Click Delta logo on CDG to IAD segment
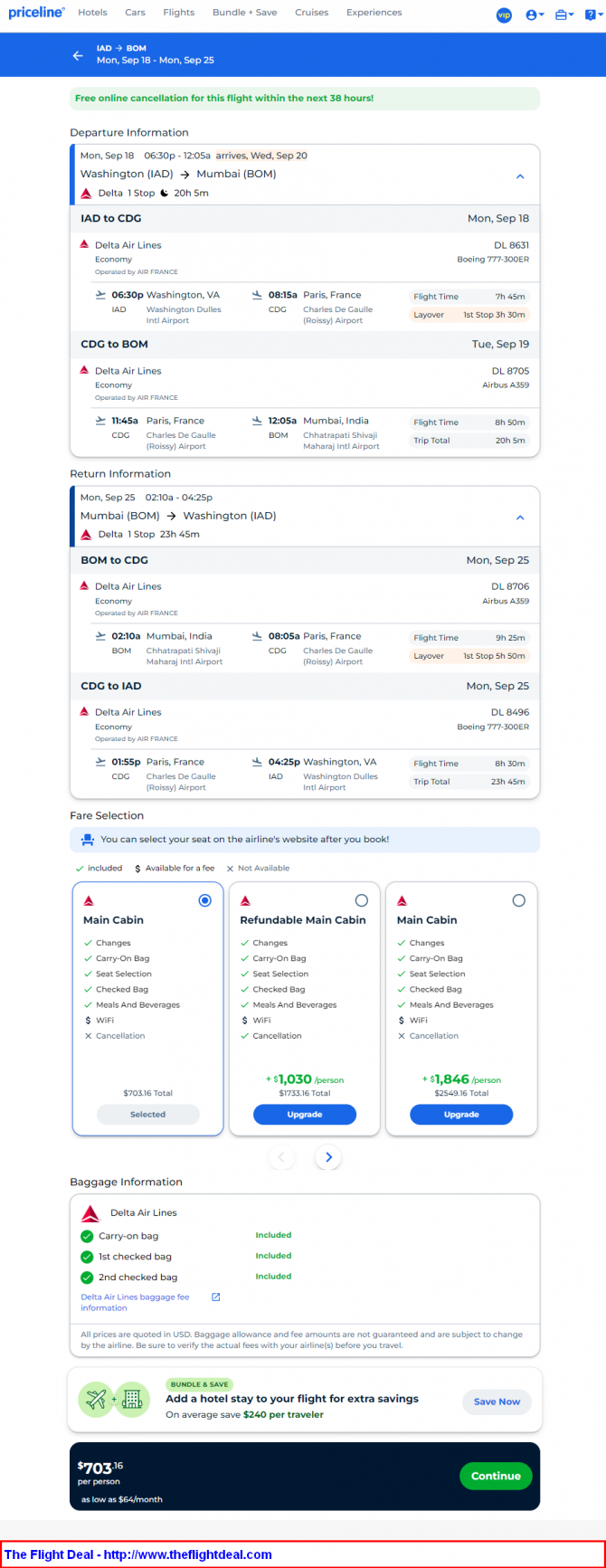Image resolution: width=606 pixels, height=1568 pixels. pyautogui.click(x=84, y=711)
